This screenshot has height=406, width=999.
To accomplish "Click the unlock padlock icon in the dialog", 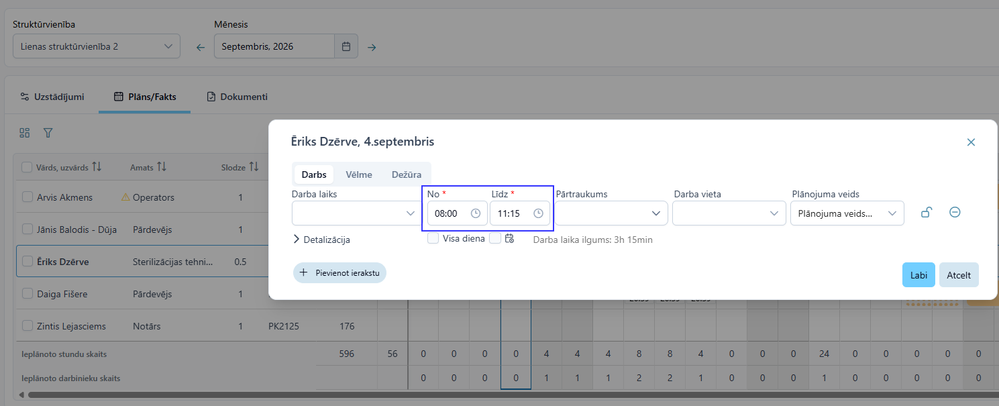I will pyautogui.click(x=926, y=213).
